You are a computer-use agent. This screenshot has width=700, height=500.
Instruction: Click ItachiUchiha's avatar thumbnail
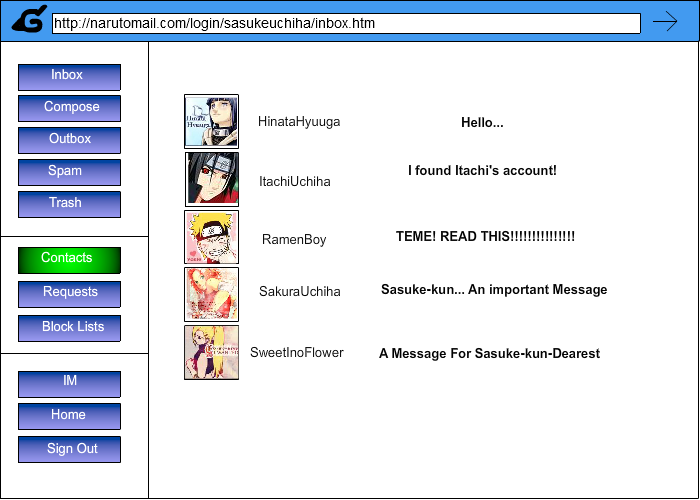pyautogui.click(x=212, y=179)
